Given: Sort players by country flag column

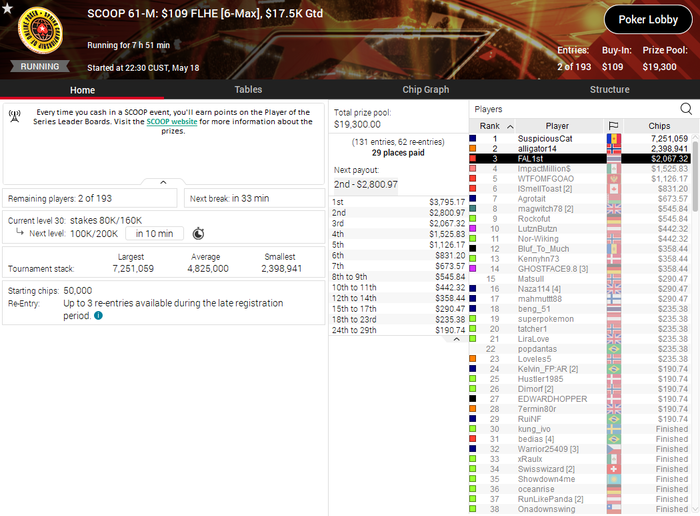Looking at the screenshot, I should coord(613,126).
